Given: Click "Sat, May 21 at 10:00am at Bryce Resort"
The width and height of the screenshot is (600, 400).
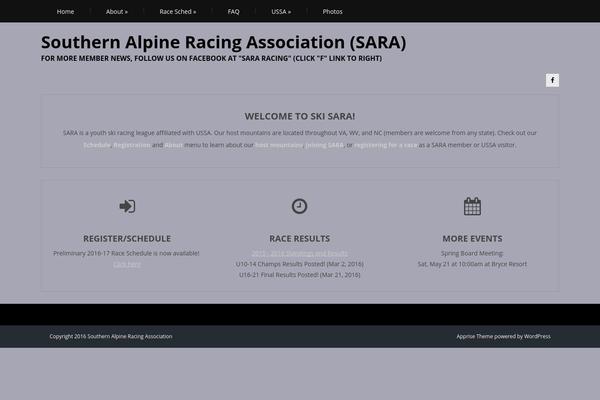Looking at the screenshot, I should tap(472, 264).
